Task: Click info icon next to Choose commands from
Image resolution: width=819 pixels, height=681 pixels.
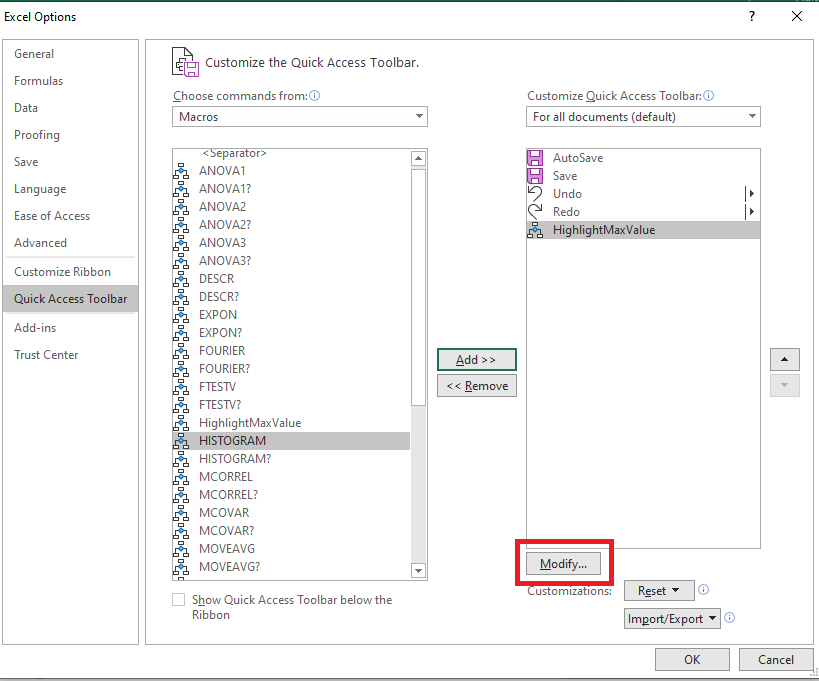Action: click(314, 96)
